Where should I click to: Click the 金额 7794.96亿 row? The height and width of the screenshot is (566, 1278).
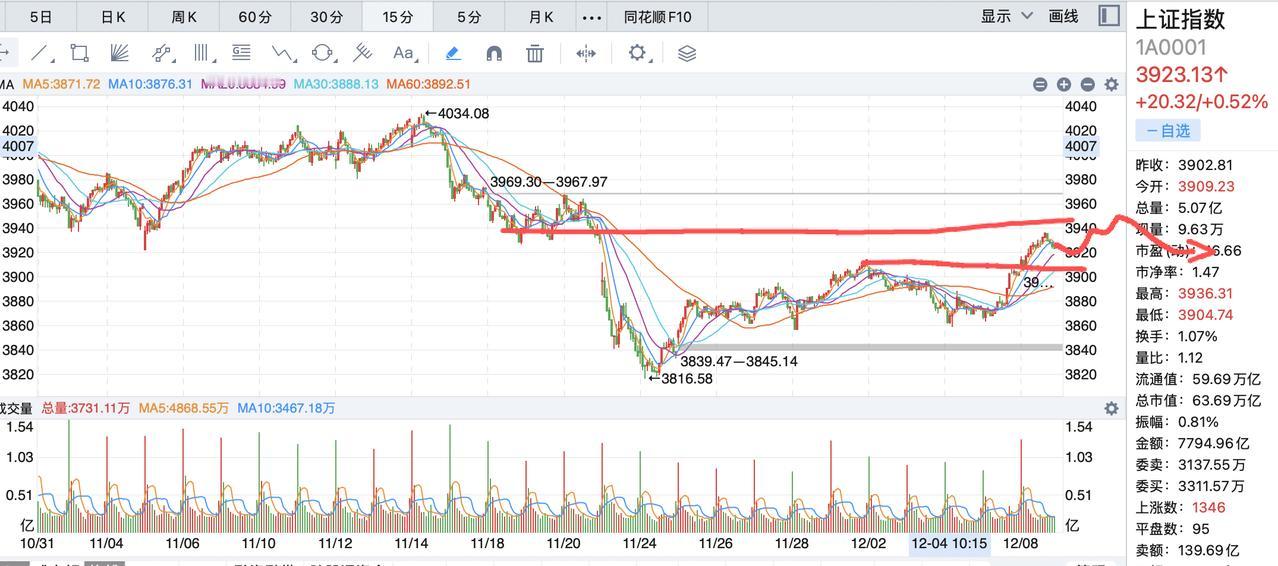(1192, 442)
